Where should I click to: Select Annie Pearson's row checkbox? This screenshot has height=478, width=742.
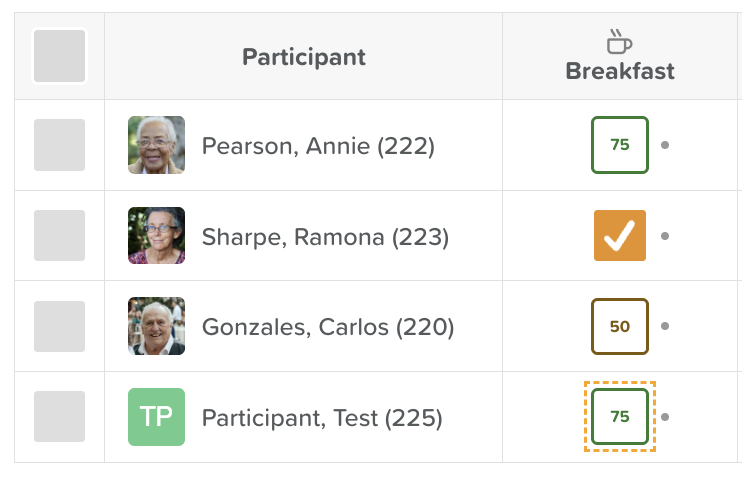pos(60,145)
